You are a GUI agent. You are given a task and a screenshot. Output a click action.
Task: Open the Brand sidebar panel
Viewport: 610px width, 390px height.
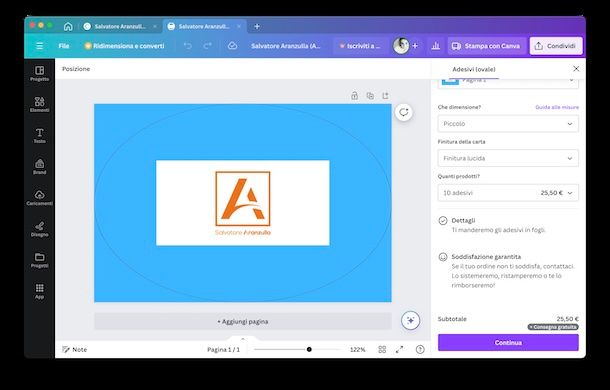pos(39,167)
